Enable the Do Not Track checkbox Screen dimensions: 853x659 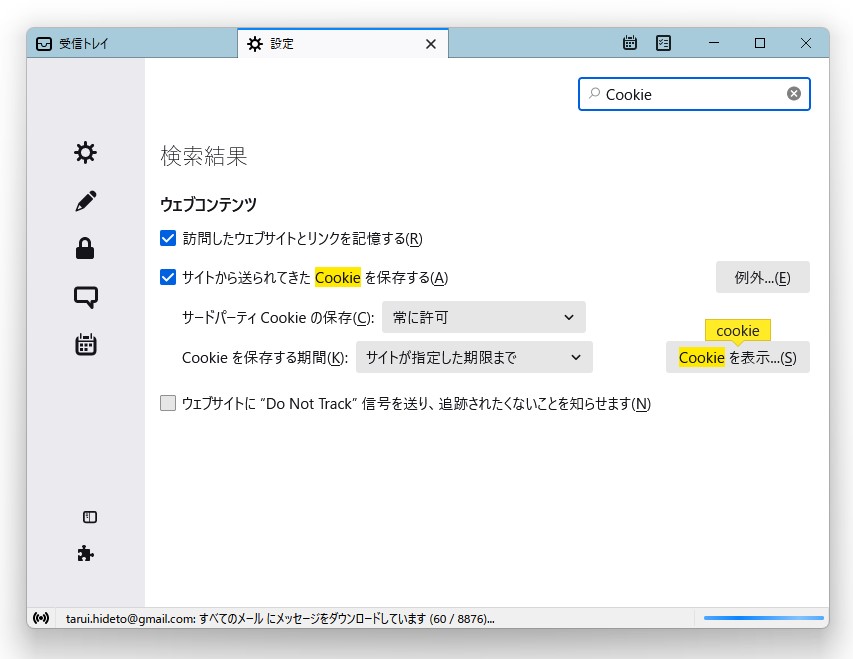pos(168,404)
